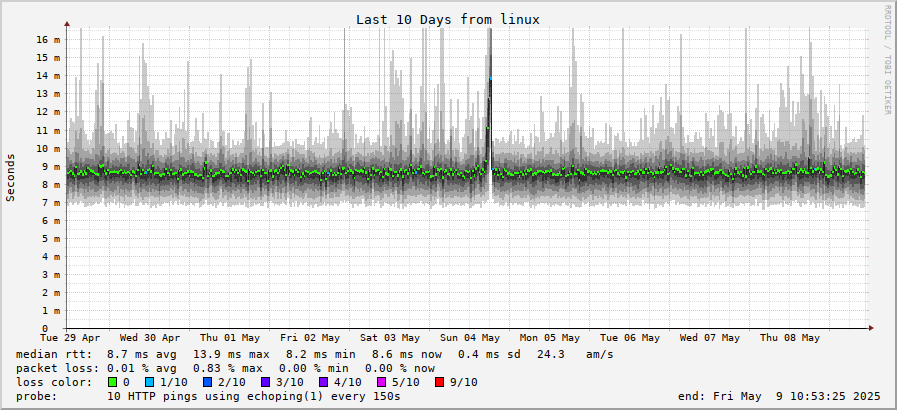The height and width of the screenshot is (410, 897).
Task: Click the 'loss color:' row label
Action: pyautogui.click(x=54, y=382)
